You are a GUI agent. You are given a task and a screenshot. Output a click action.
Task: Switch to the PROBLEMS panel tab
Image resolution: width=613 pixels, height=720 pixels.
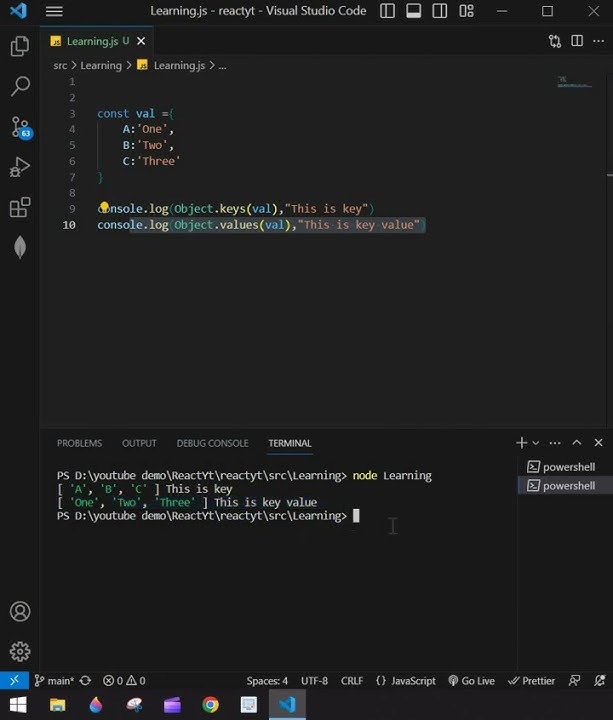pyautogui.click(x=79, y=443)
